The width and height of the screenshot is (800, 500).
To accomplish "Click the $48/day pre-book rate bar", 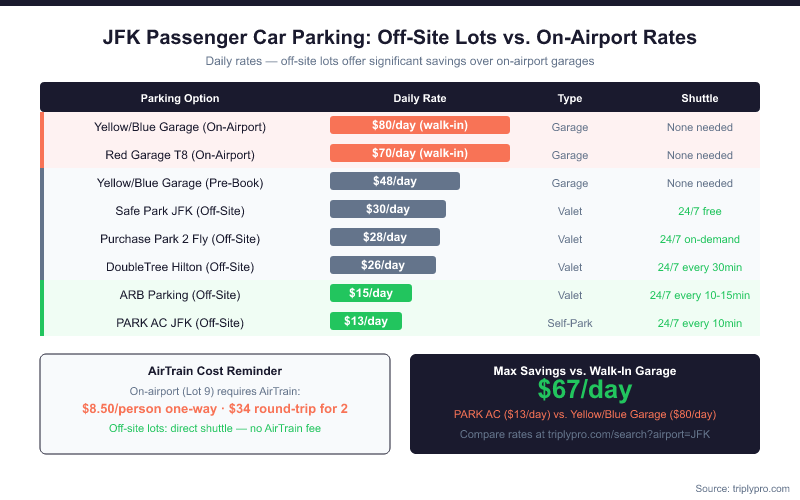I will (x=395, y=182).
